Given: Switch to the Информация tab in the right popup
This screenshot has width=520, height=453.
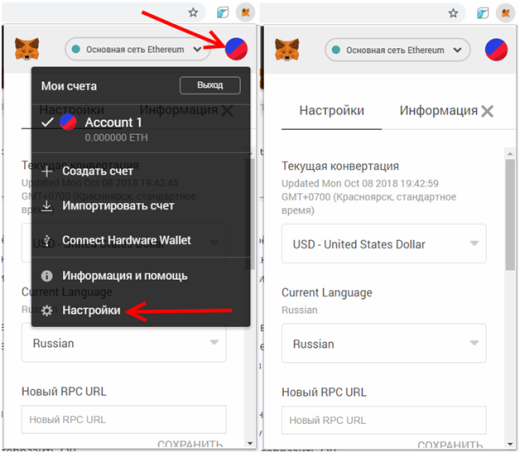Looking at the screenshot, I should click(438, 110).
